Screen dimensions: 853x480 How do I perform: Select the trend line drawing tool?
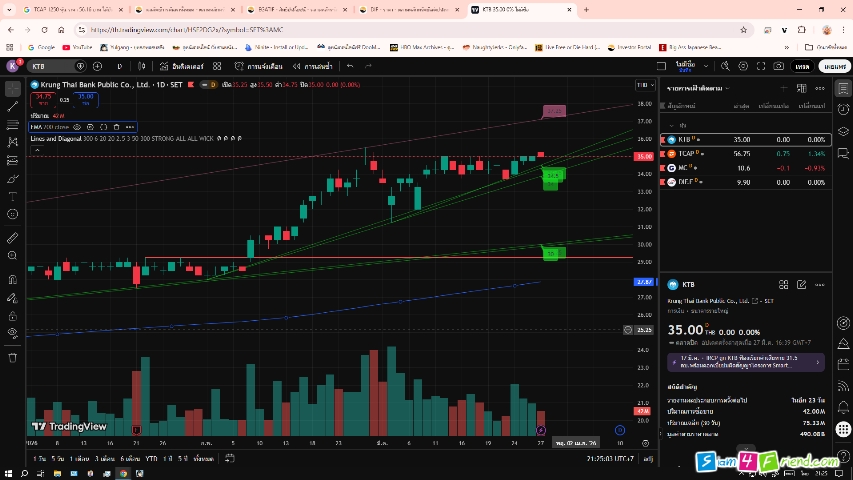(12, 106)
